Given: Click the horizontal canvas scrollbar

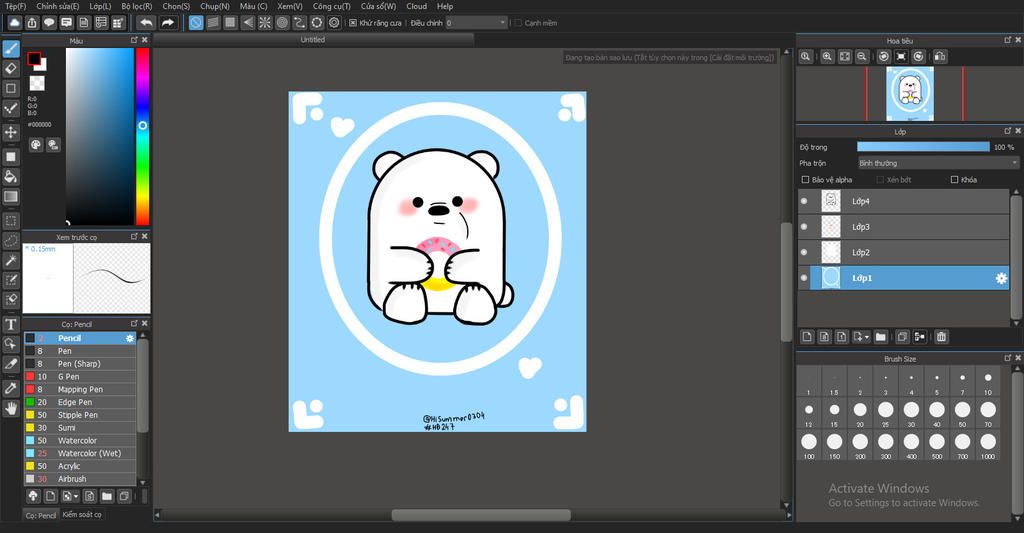Looking at the screenshot, I should click(x=481, y=515).
